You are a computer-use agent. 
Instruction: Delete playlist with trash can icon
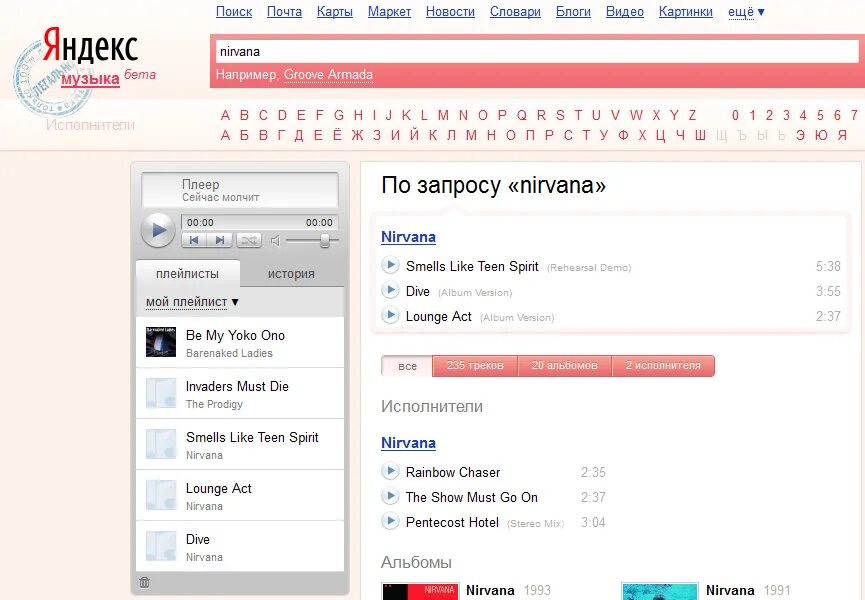145,582
